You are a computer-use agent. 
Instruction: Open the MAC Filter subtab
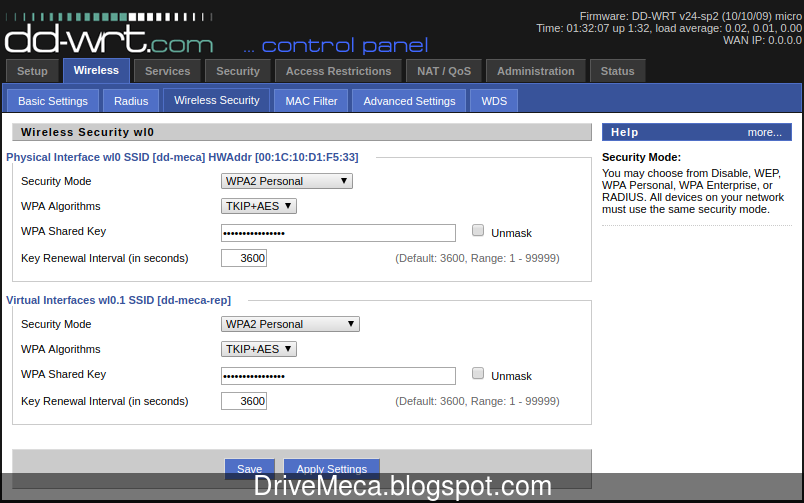tap(311, 101)
